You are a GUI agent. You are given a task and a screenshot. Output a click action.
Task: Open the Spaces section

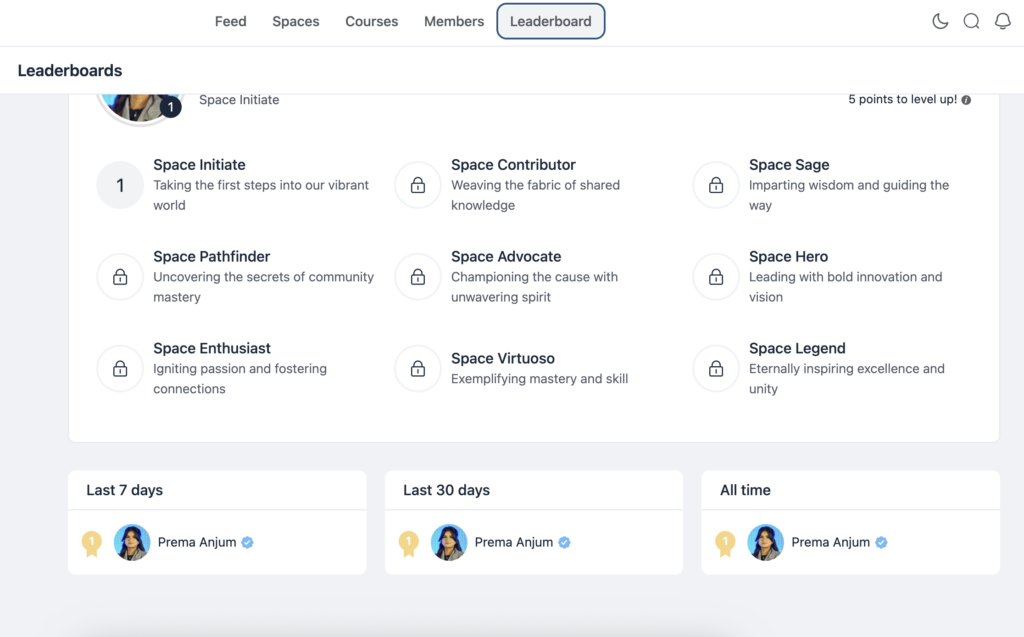pos(295,21)
